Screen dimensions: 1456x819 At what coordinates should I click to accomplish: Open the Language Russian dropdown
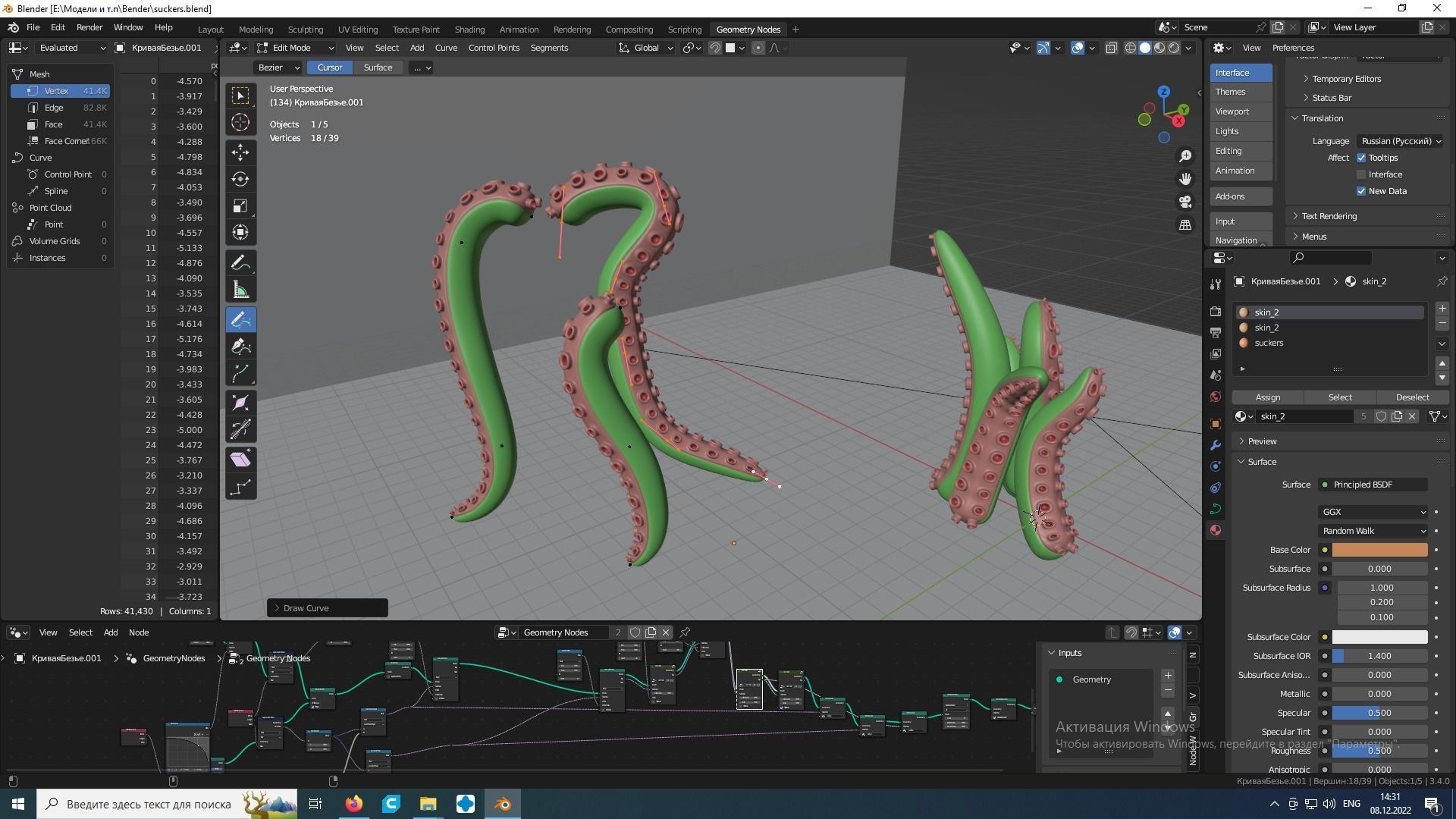(x=1401, y=141)
